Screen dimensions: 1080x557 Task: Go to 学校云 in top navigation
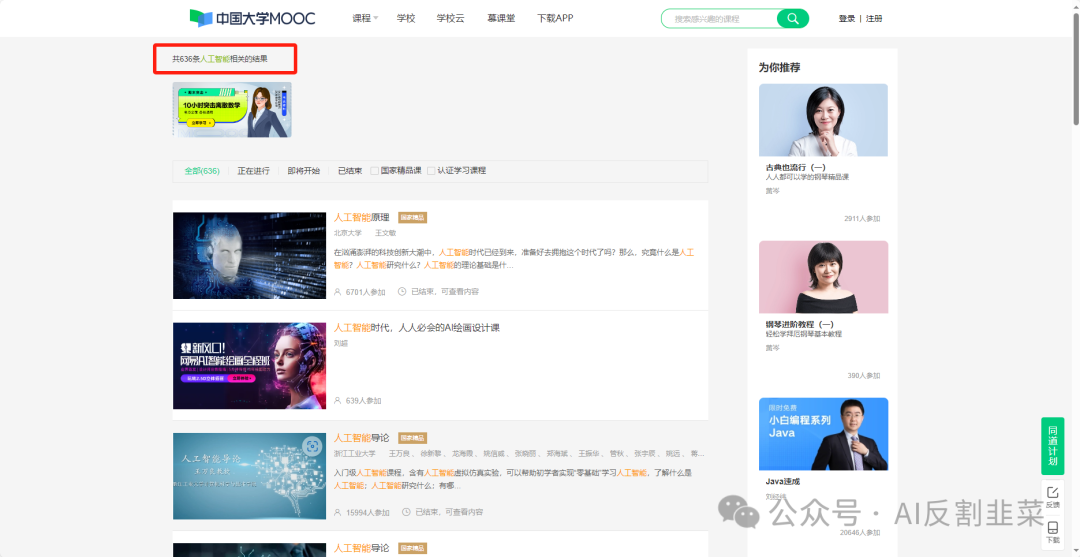point(450,19)
